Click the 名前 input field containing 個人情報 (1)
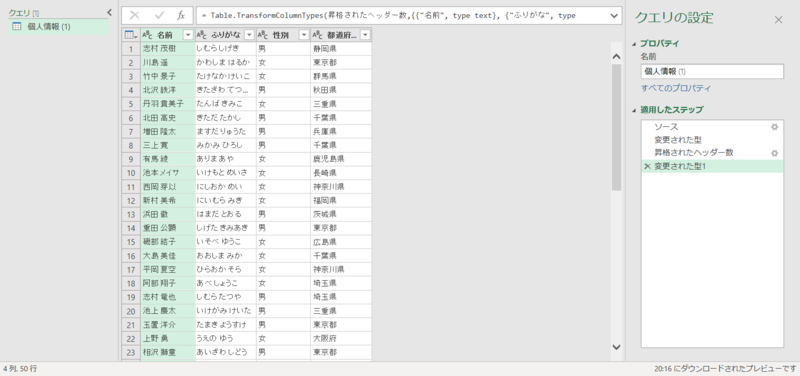Screen dimensions: 800x376 coord(712,71)
